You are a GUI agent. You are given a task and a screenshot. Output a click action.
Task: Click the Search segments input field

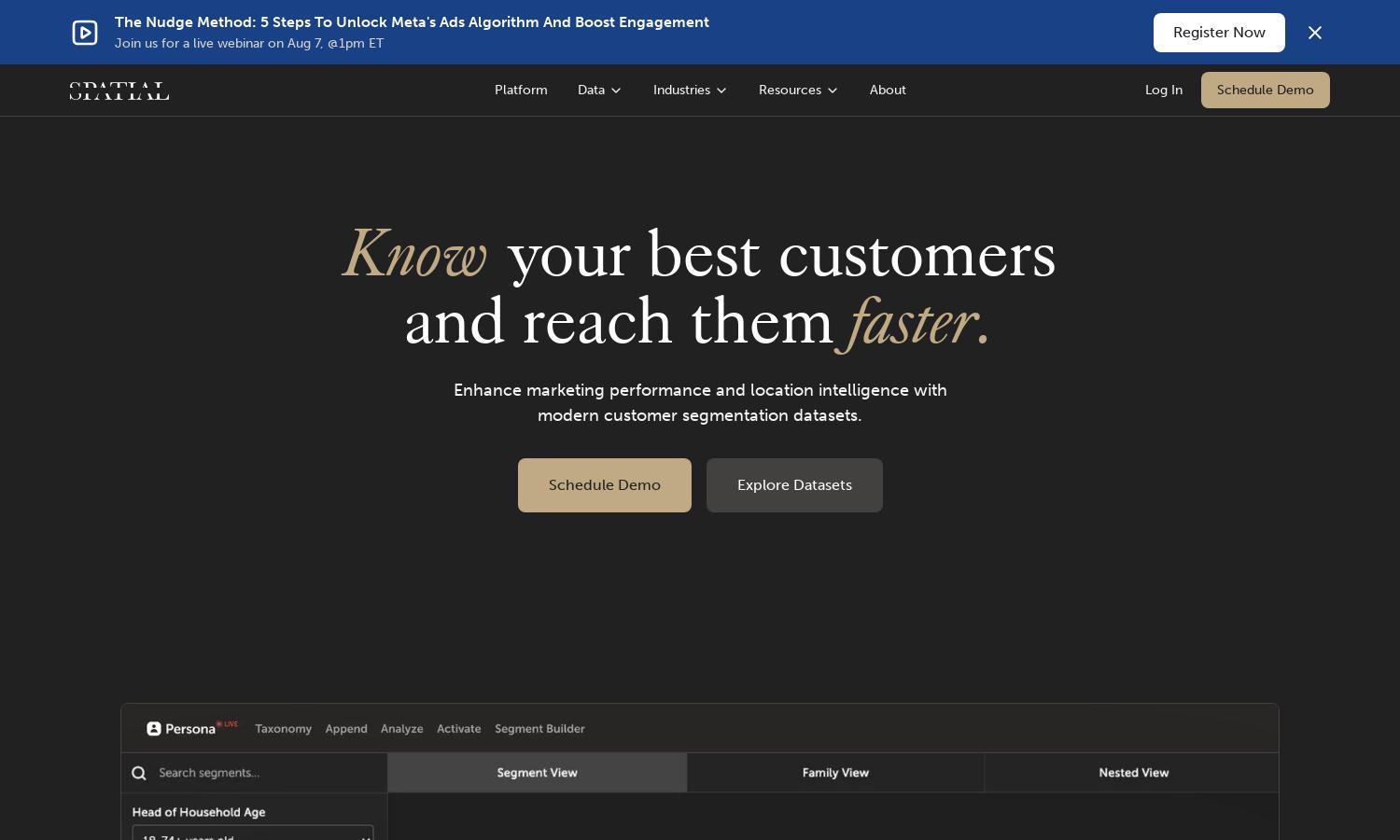(254, 773)
